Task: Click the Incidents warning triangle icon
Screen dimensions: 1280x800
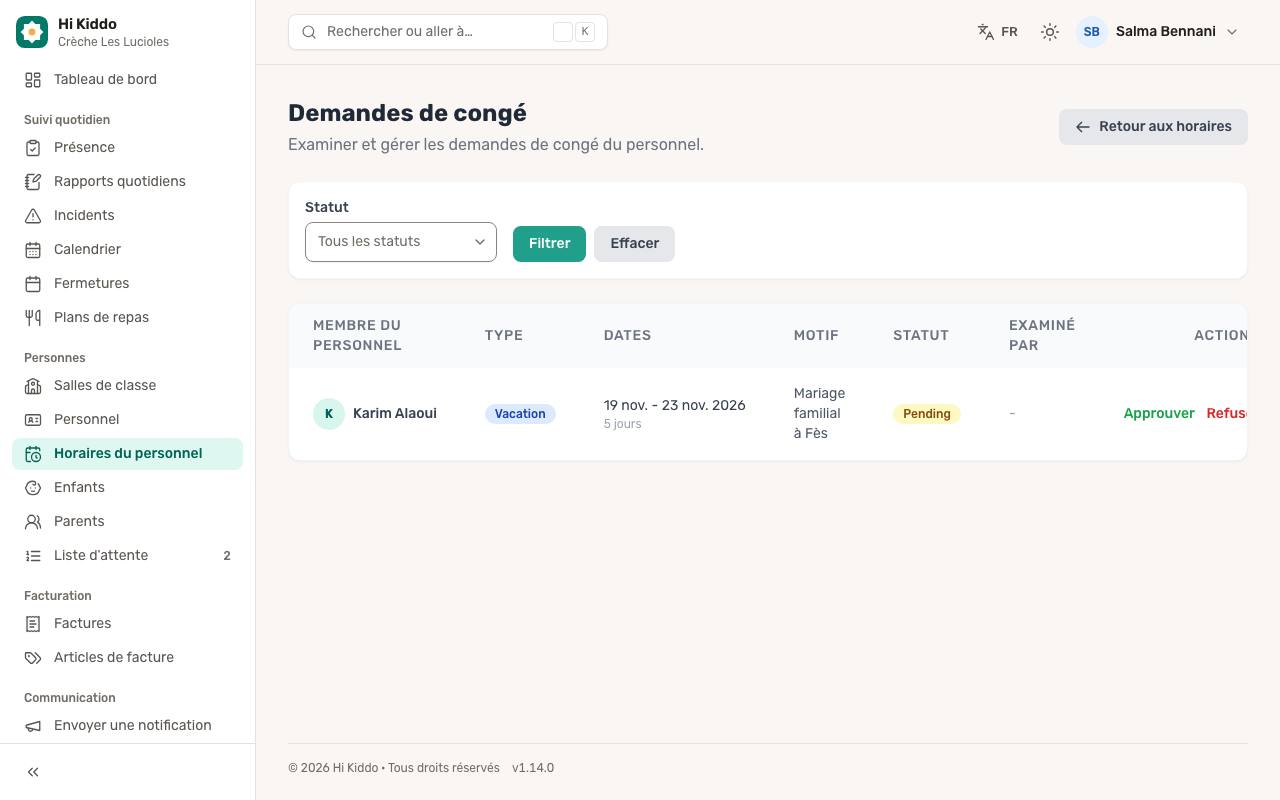Action: pyautogui.click(x=33, y=216)
